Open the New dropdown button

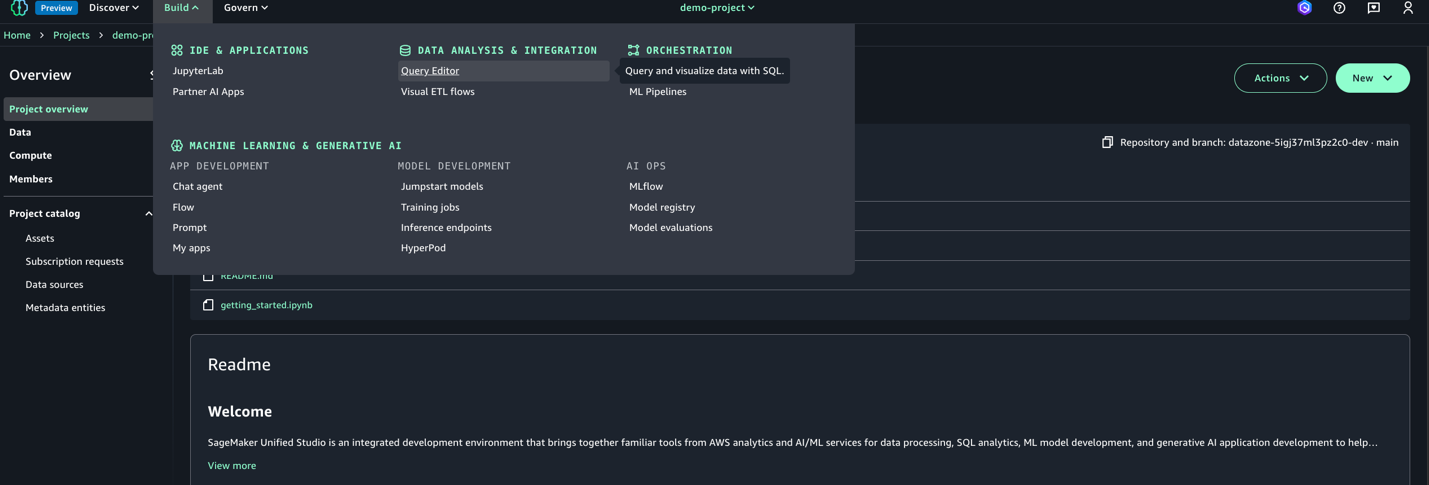point(1372,78)
